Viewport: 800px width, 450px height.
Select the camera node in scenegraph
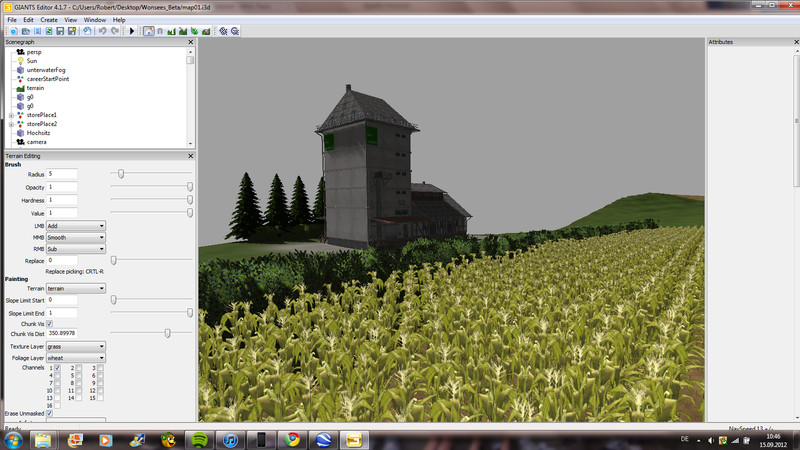pos(36,142)
